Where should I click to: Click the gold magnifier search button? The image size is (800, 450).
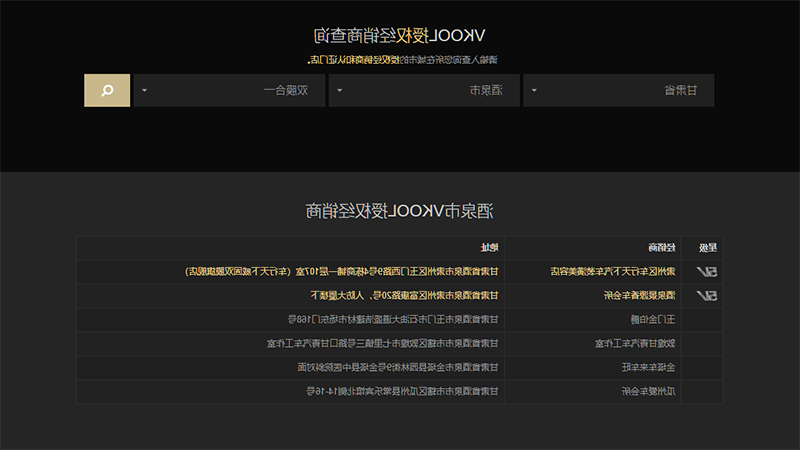point(107,90)
